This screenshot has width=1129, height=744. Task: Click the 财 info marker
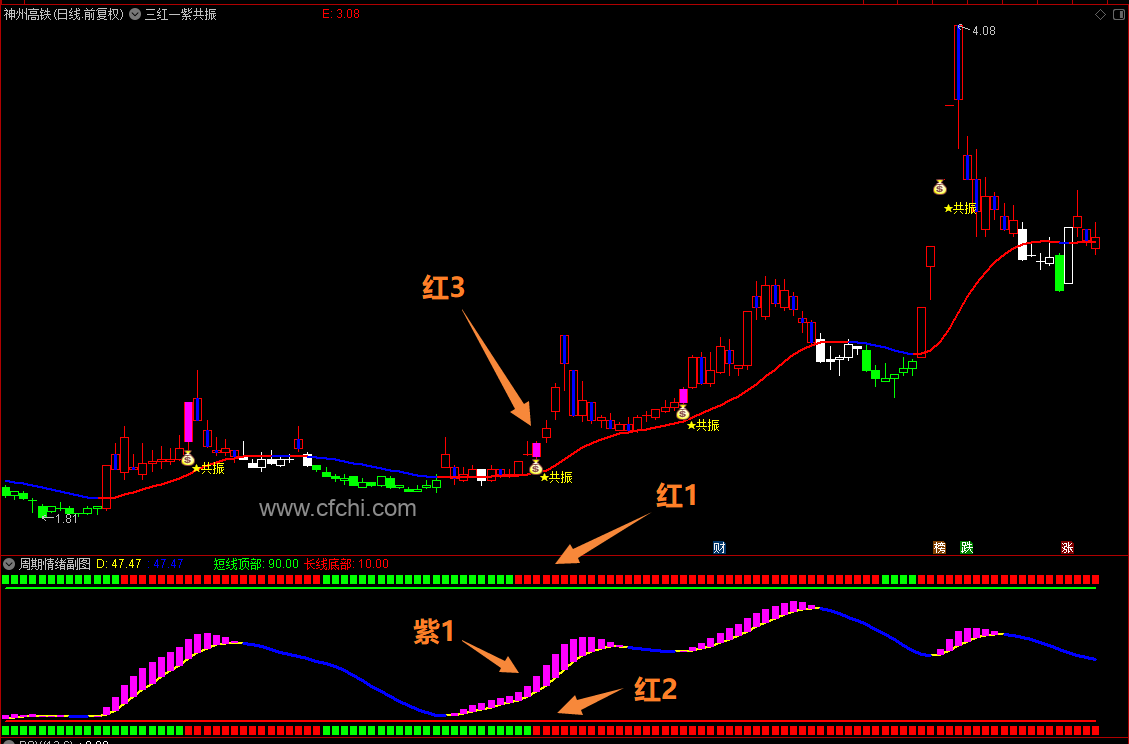(x=719, y=547)
